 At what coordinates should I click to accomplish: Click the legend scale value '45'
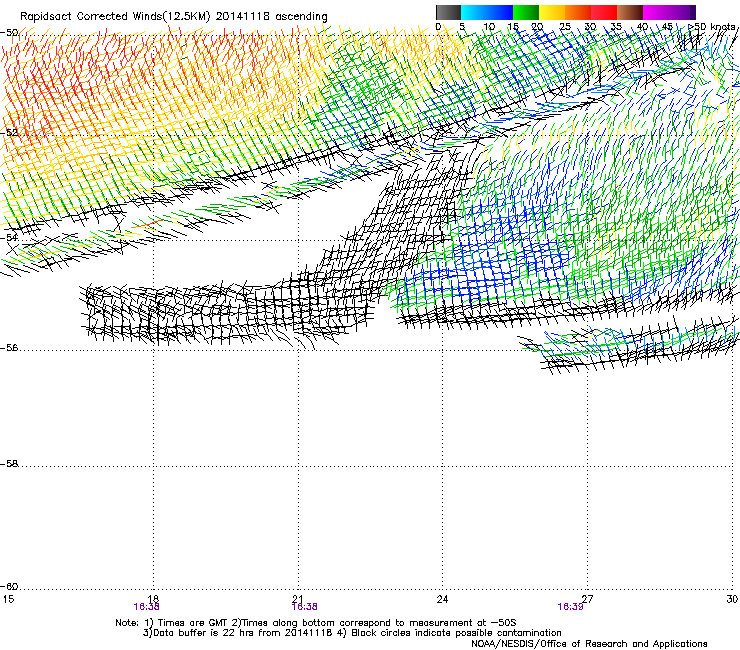667,26
